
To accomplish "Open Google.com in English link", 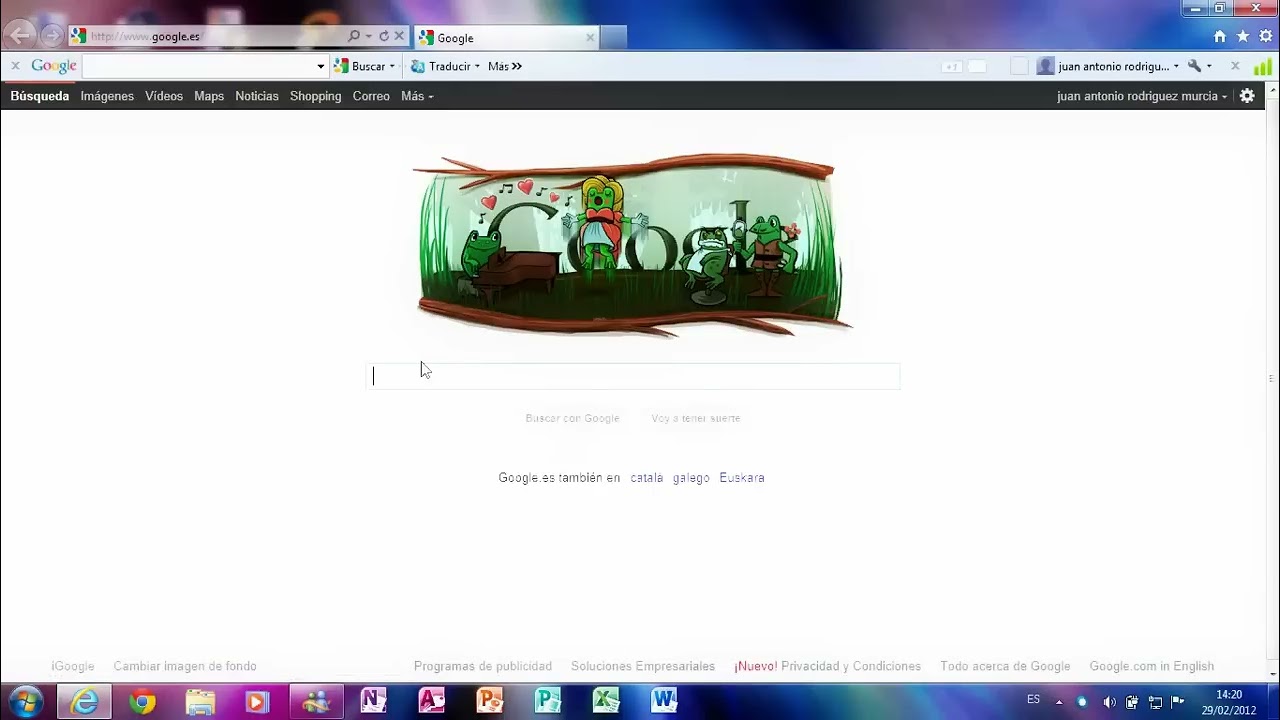I will 1152,666.
